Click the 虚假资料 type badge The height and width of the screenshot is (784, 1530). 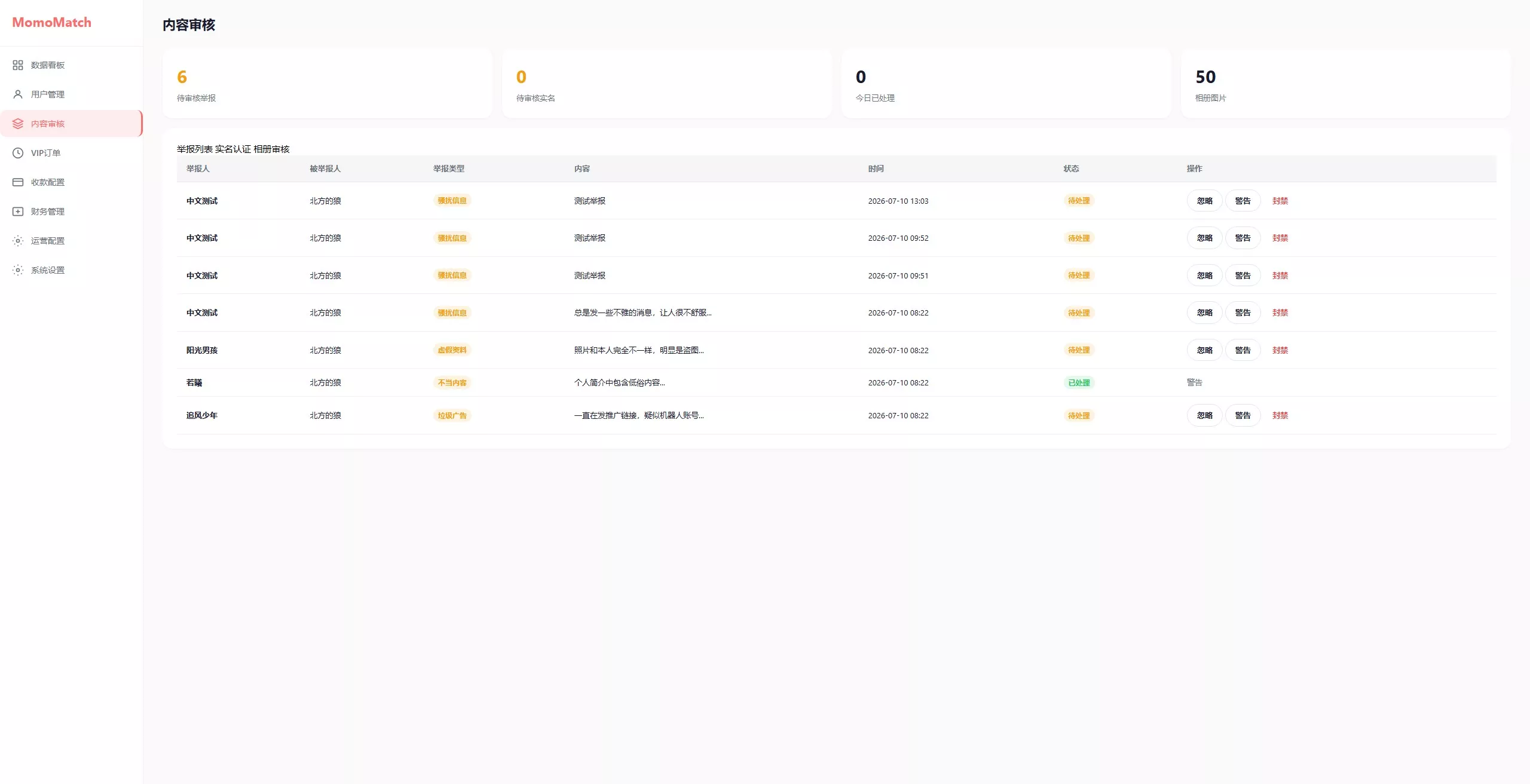[452, 350]
